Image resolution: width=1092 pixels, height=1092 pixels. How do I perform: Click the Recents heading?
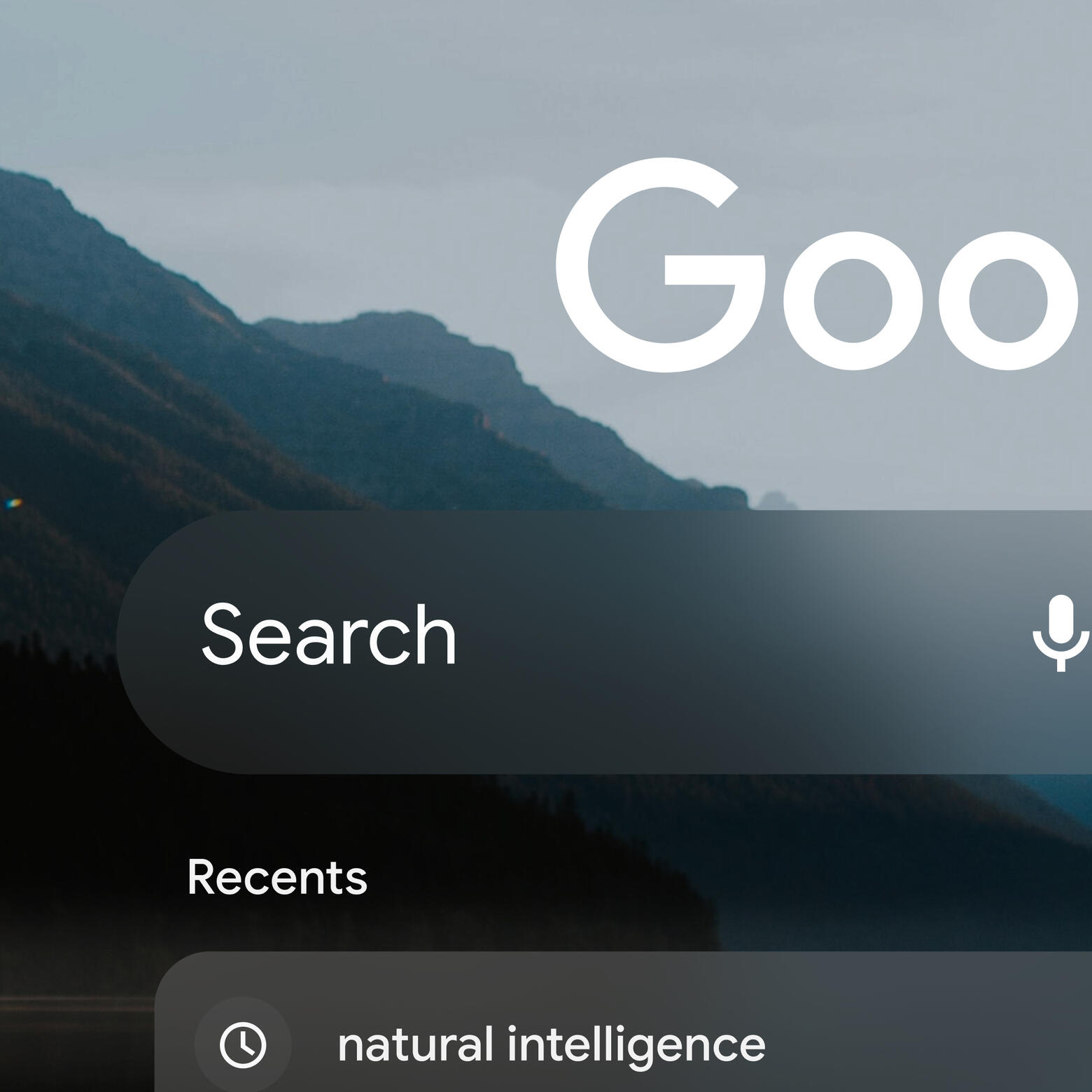coord(277,877)
